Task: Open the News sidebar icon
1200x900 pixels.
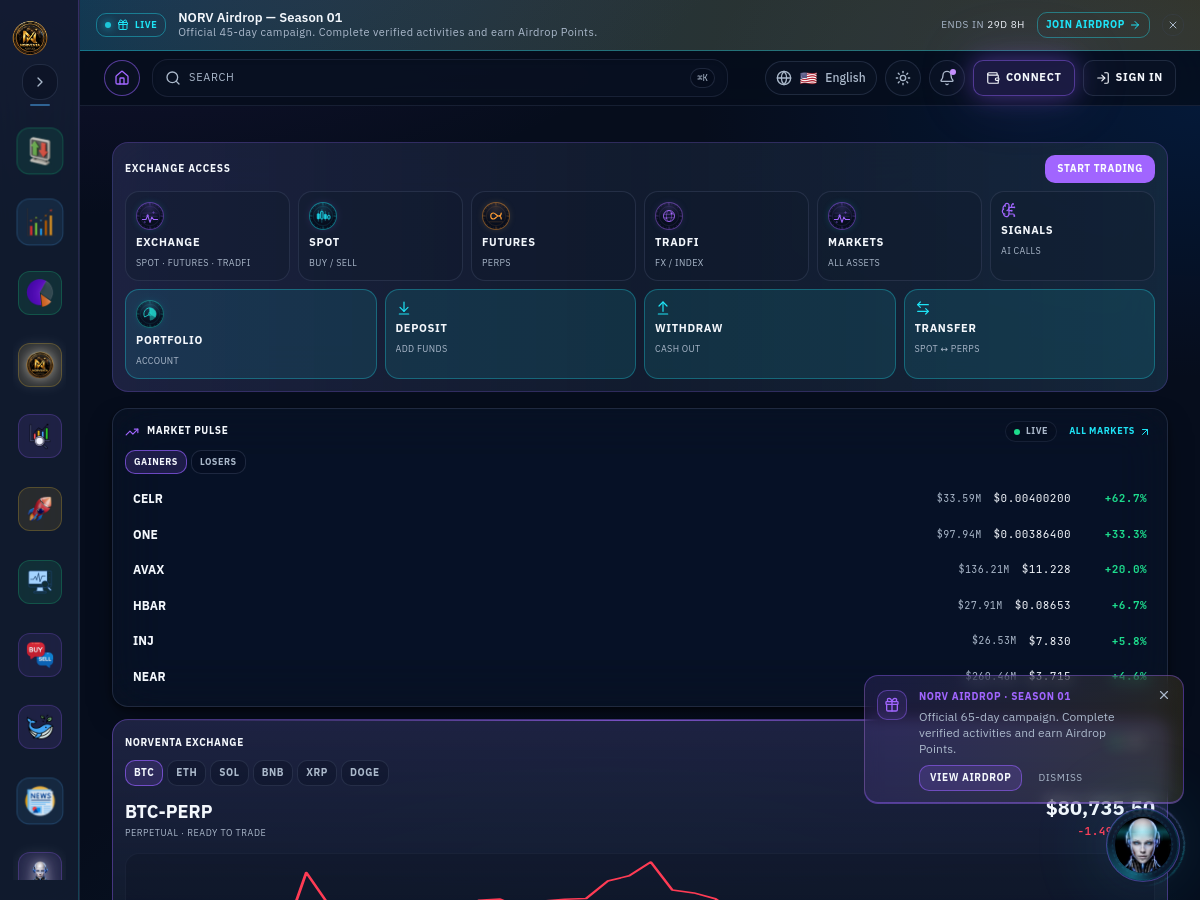Action: point(40,801)
